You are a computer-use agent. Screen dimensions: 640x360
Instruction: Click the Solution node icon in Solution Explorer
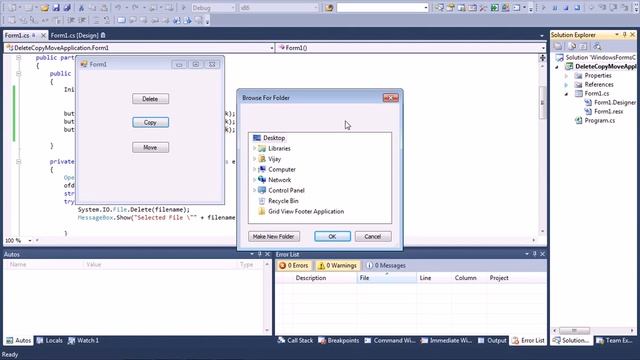click(x=560, y=58)
